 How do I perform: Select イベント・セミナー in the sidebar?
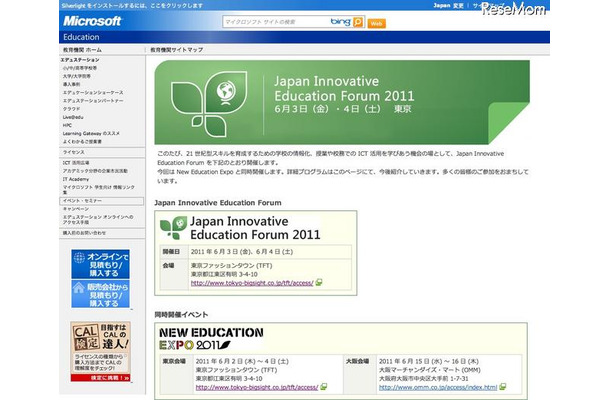102,201
